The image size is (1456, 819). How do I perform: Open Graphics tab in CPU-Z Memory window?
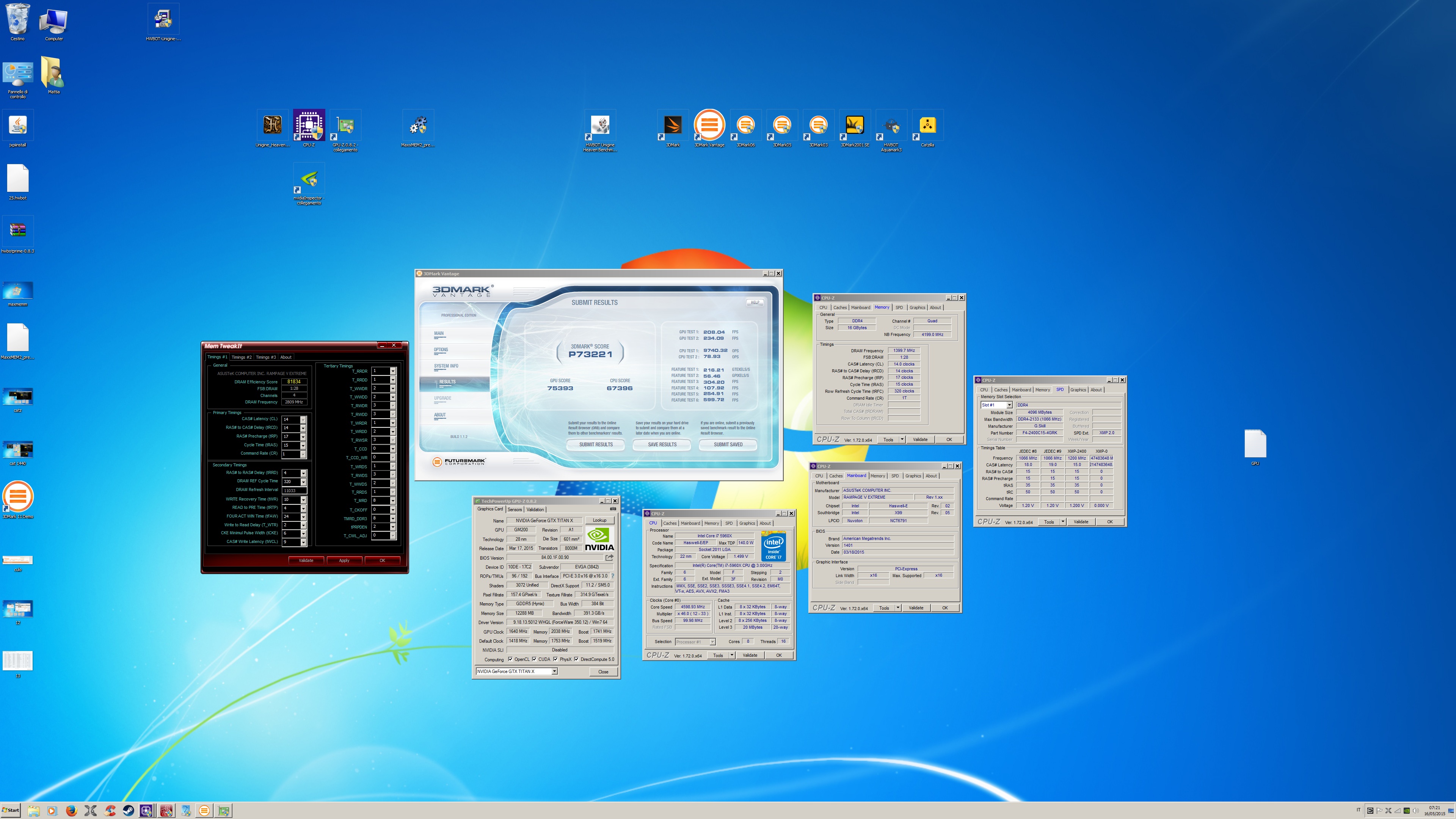pyautogui.click(x=917, y=308)
